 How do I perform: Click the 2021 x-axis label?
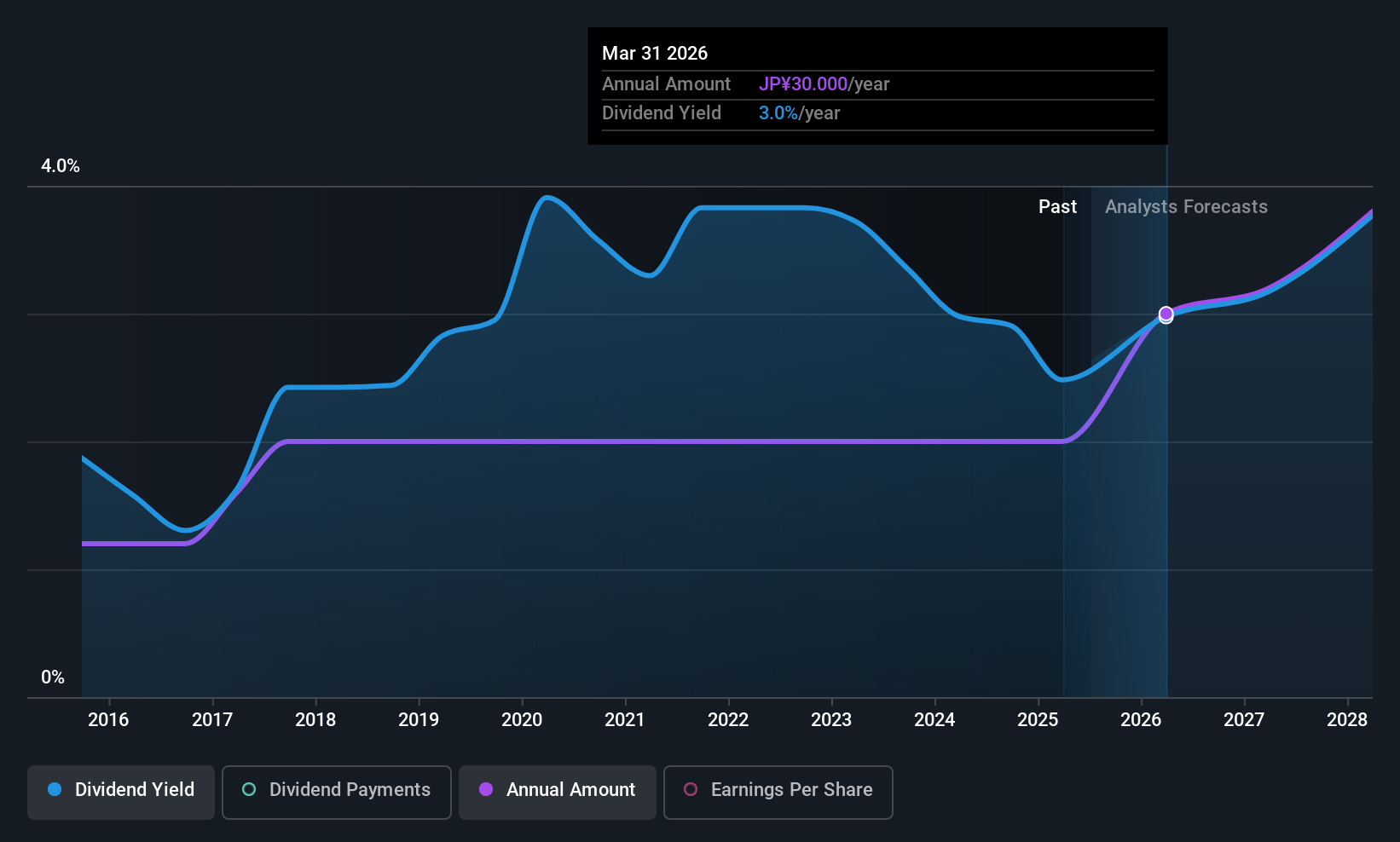coord(625,719)
